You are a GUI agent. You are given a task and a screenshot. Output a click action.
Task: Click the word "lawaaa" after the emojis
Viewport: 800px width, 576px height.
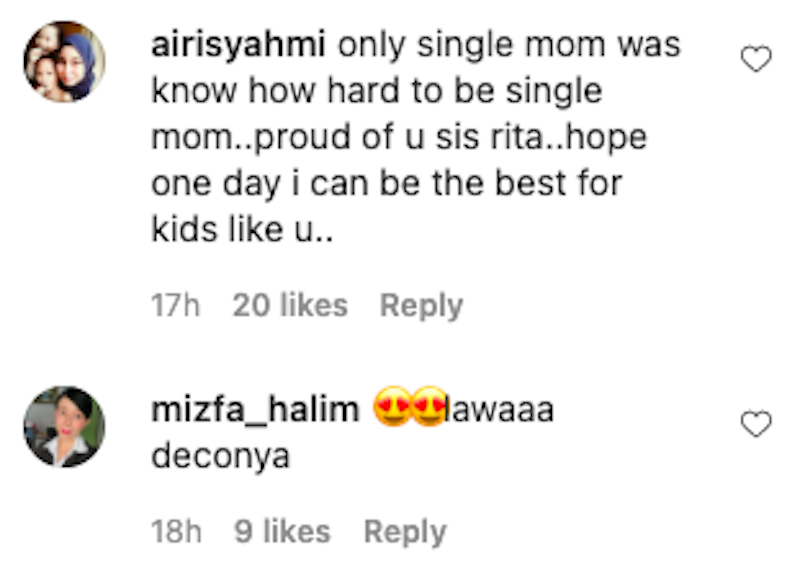(499, 410)
